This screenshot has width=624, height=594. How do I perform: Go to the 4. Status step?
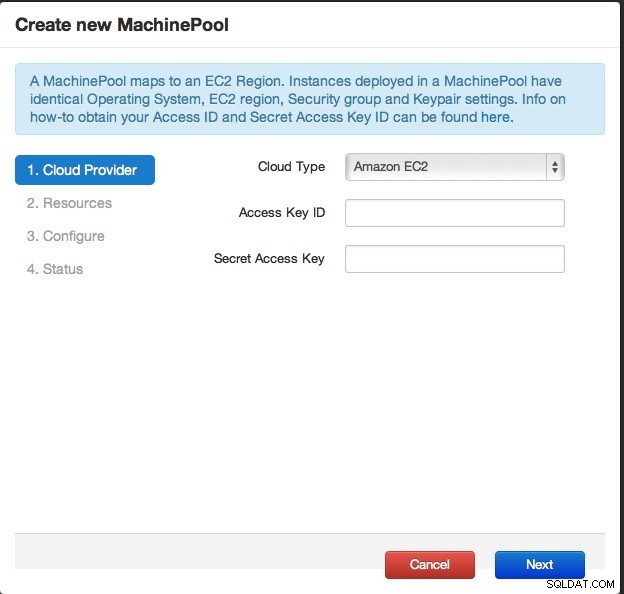[x=55, y=269]
